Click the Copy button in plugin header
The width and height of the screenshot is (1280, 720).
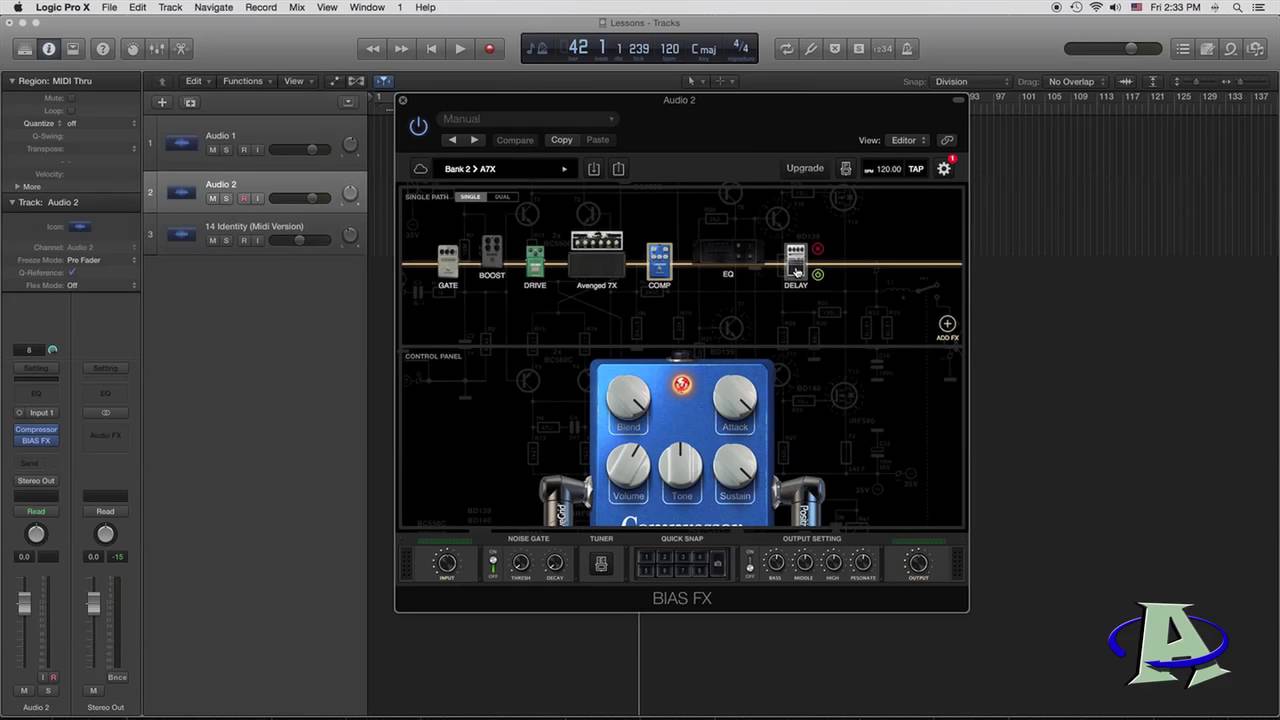[562, 140]
